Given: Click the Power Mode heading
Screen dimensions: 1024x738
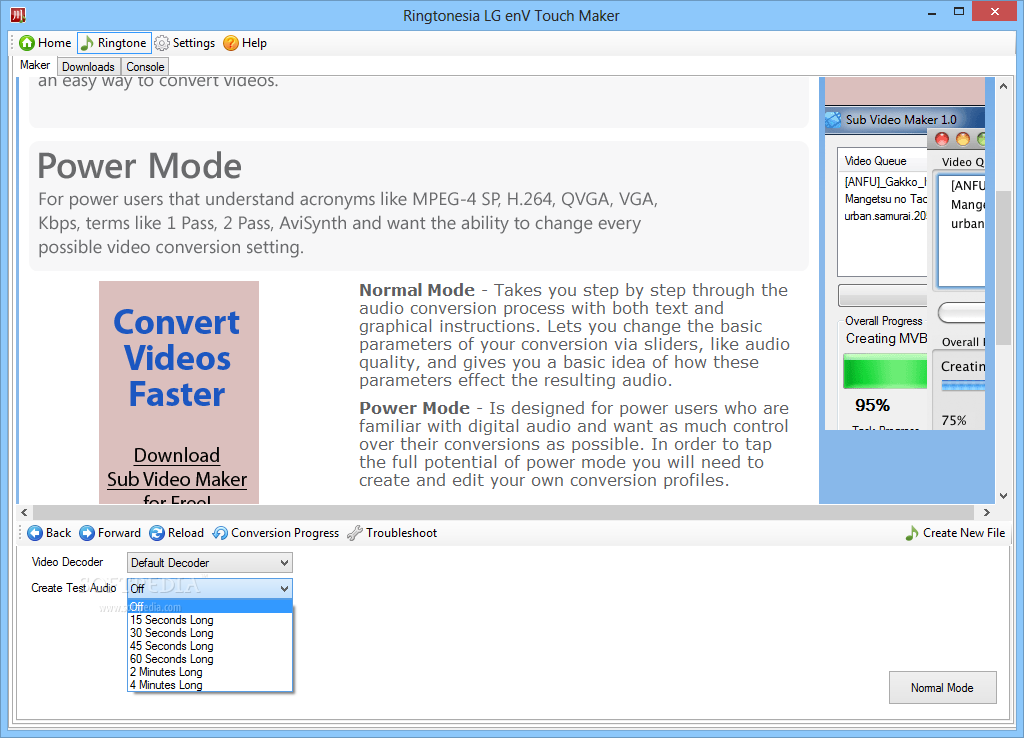Looking at the screenshot, I should 139,166.
